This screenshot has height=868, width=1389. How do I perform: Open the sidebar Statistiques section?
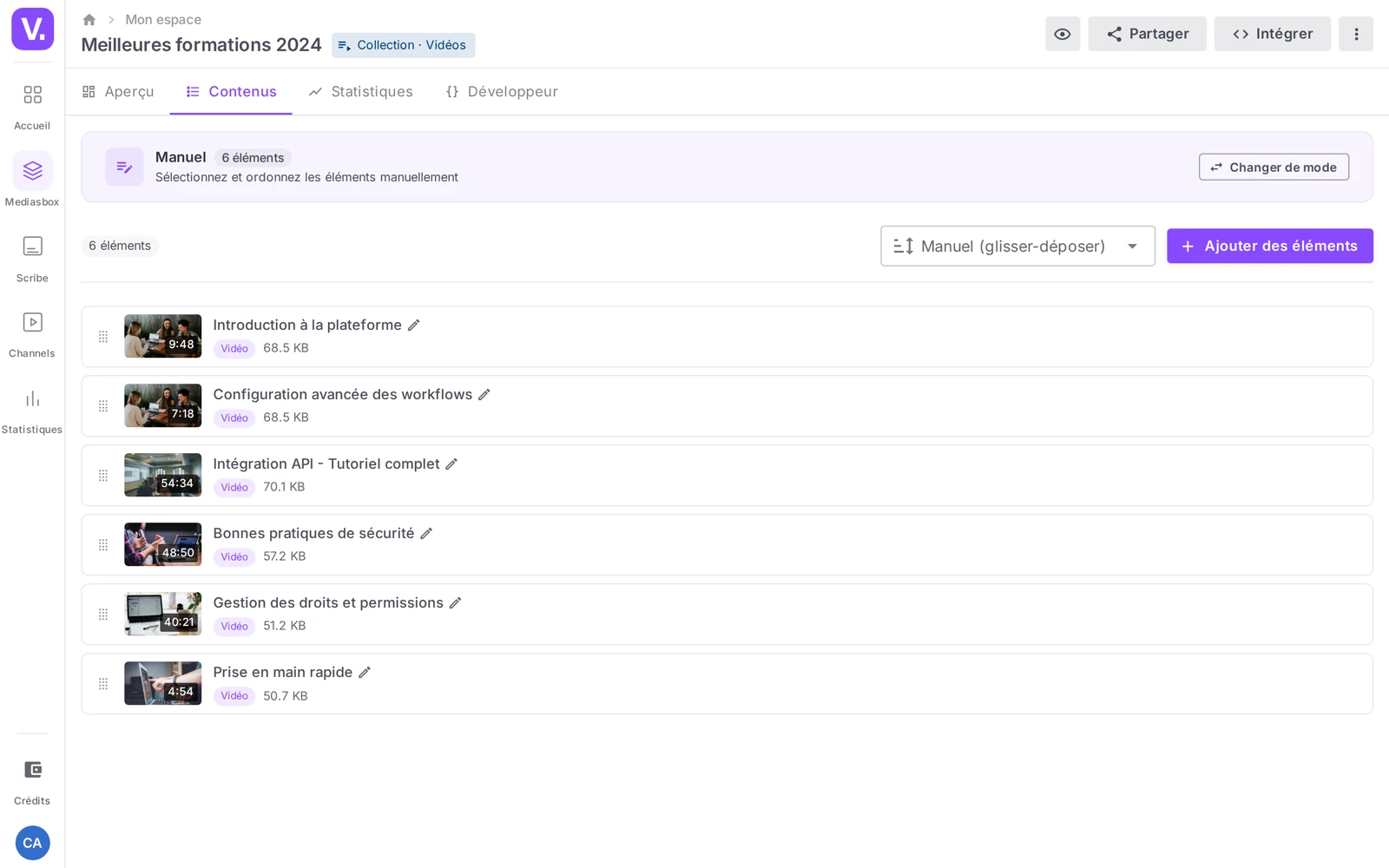pos(32,411)
